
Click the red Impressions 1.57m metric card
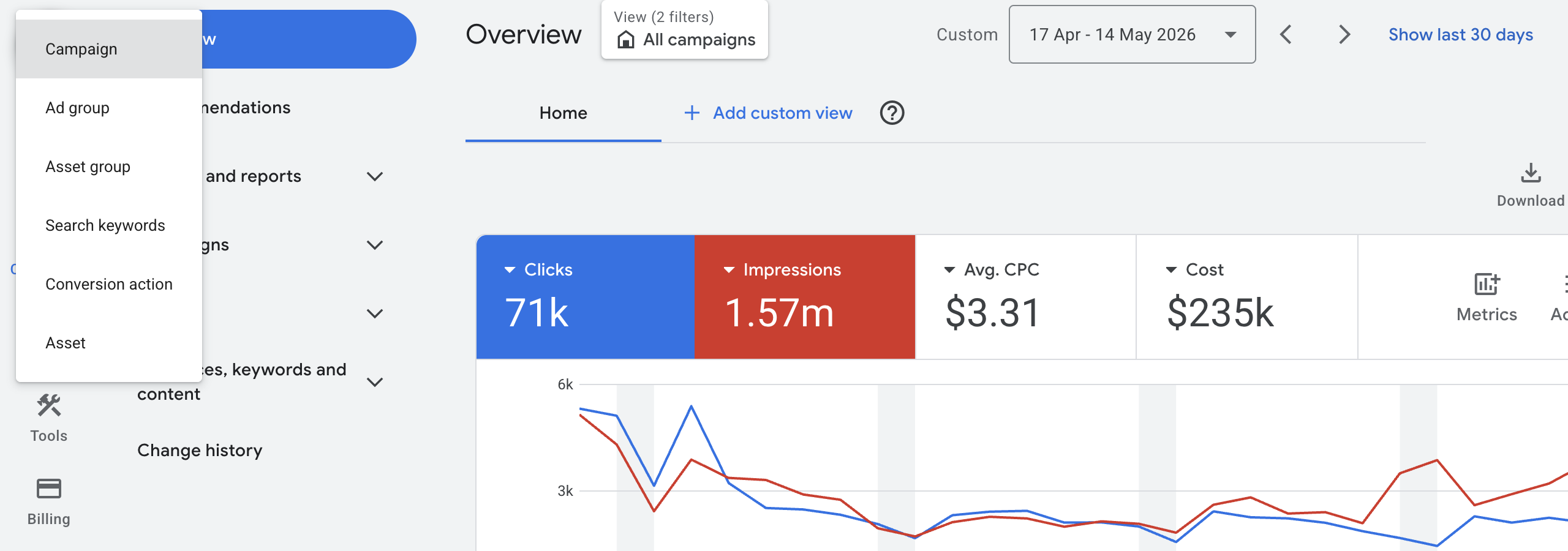pos(805,297)
